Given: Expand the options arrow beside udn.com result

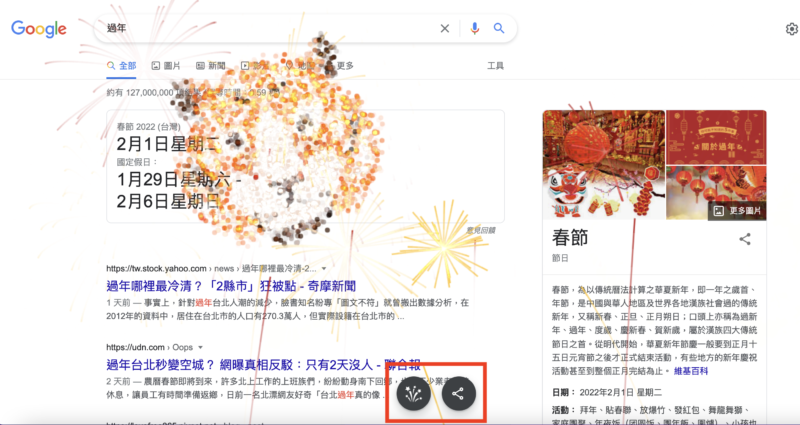Looking at the screenshot, I should (201, 347).
